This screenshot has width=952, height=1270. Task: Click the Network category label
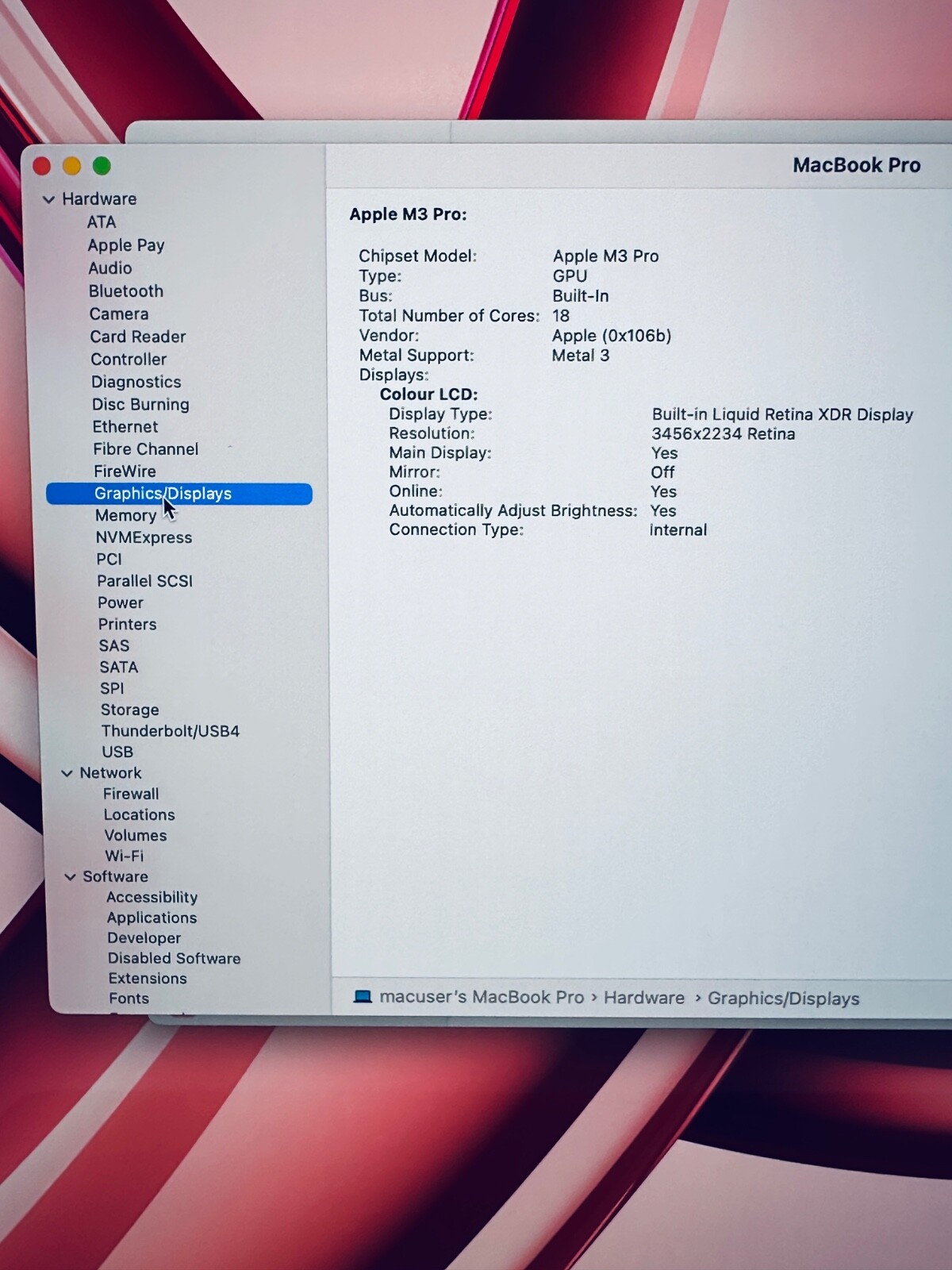click(x=110, y=773)
